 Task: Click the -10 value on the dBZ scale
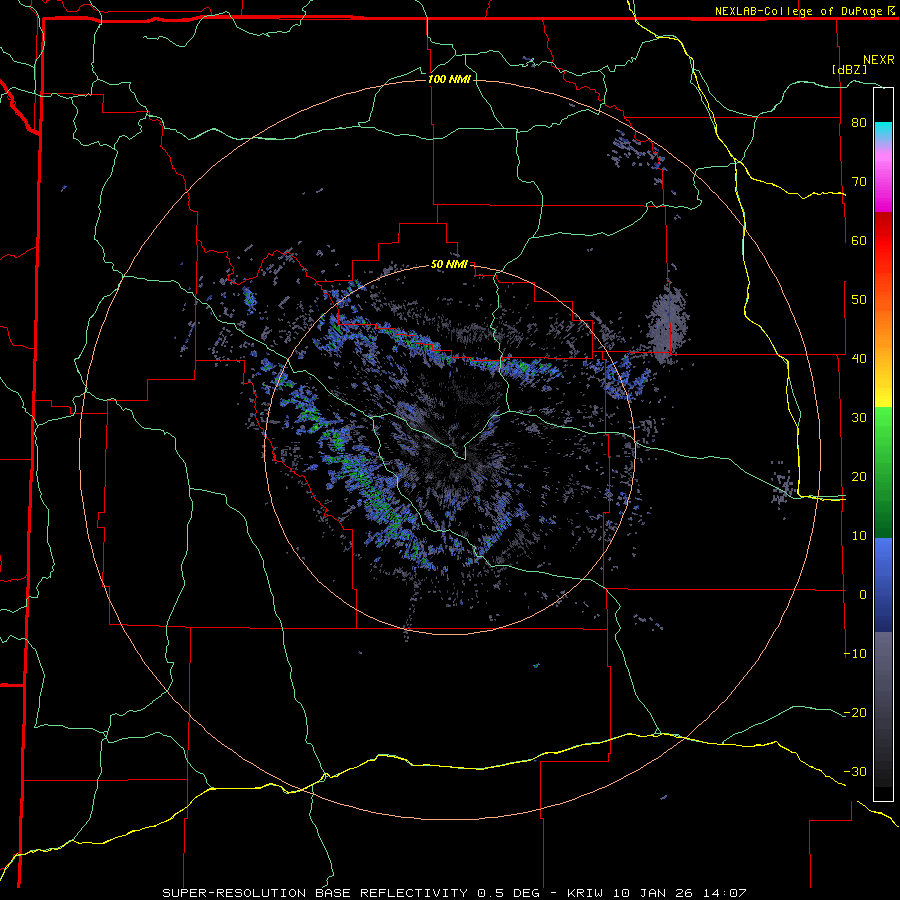(x=855, y=654)
